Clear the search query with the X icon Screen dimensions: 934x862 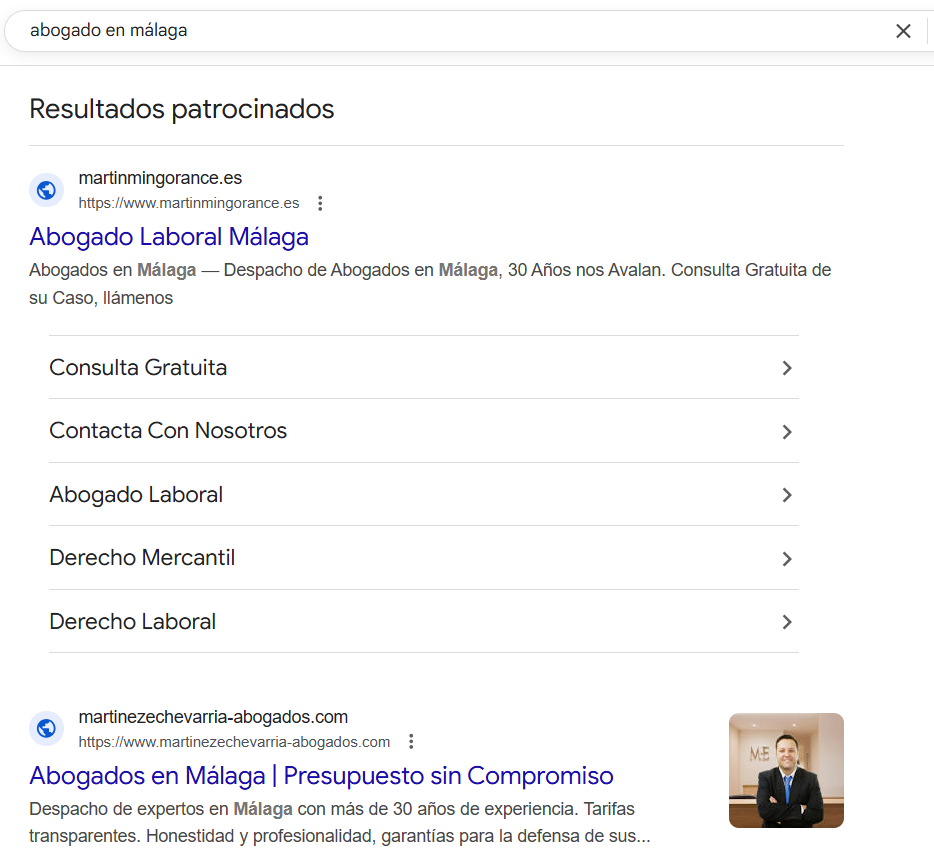(x=903, y=31)
